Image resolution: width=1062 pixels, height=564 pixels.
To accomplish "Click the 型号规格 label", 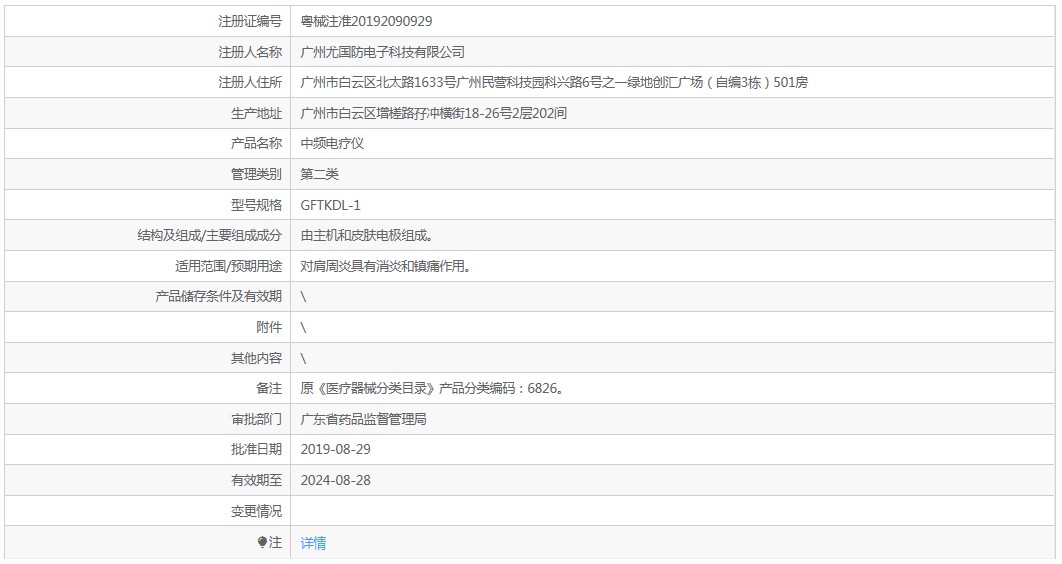I will click(256, 205).
